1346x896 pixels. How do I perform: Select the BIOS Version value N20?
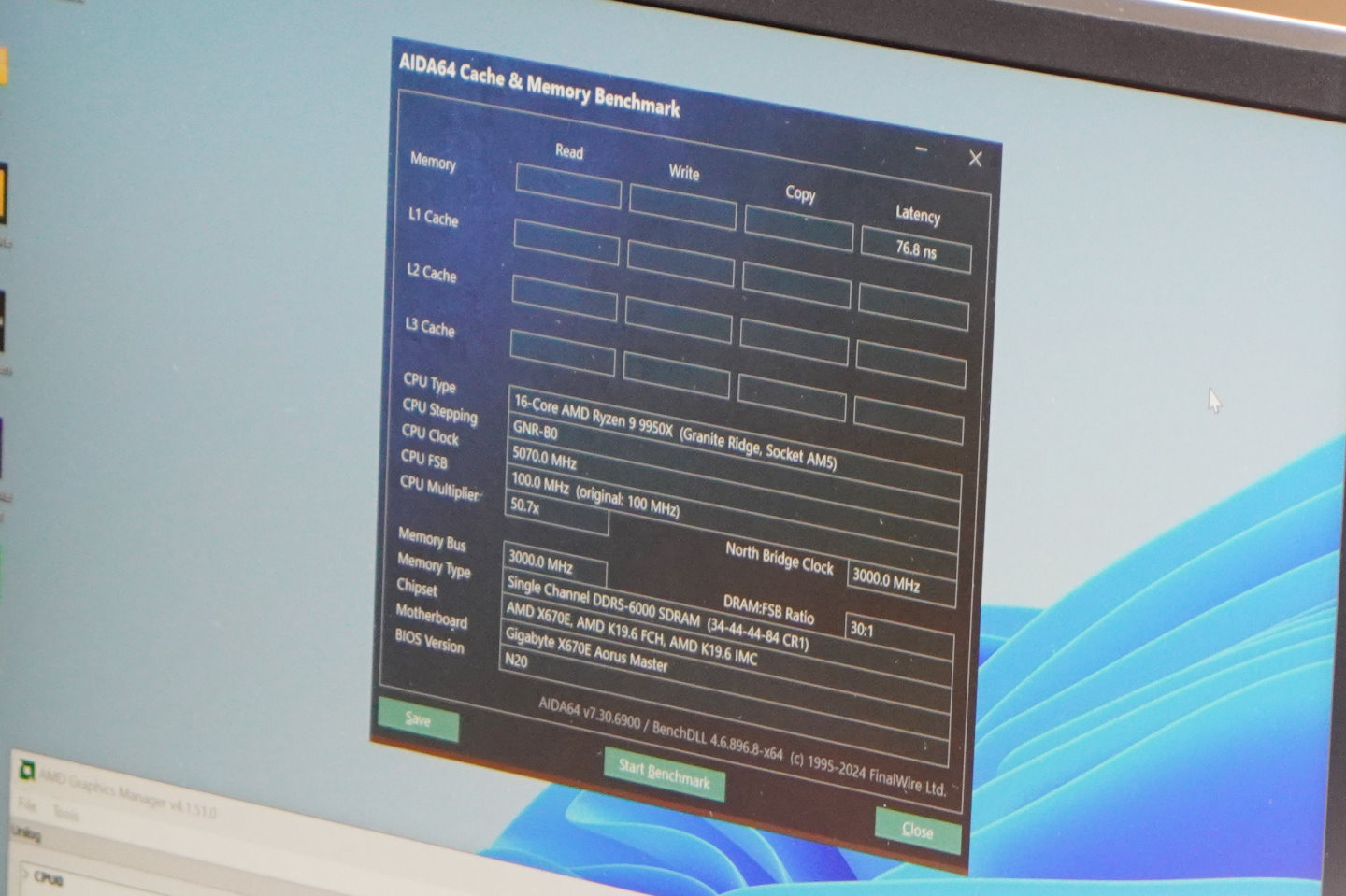[x=516, y=661]
